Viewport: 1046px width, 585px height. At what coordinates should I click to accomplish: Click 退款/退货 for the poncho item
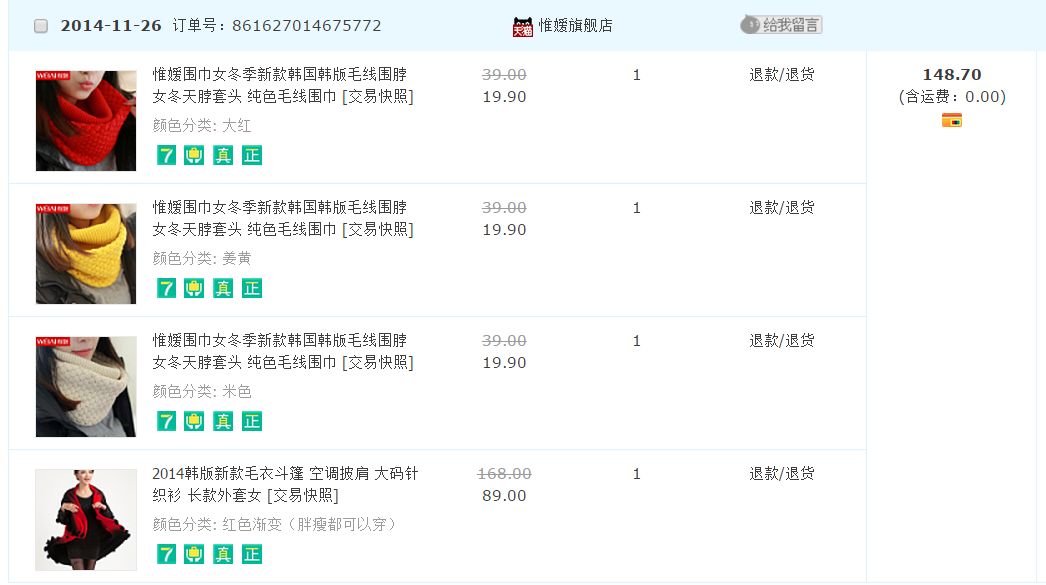tap(782, 473)
